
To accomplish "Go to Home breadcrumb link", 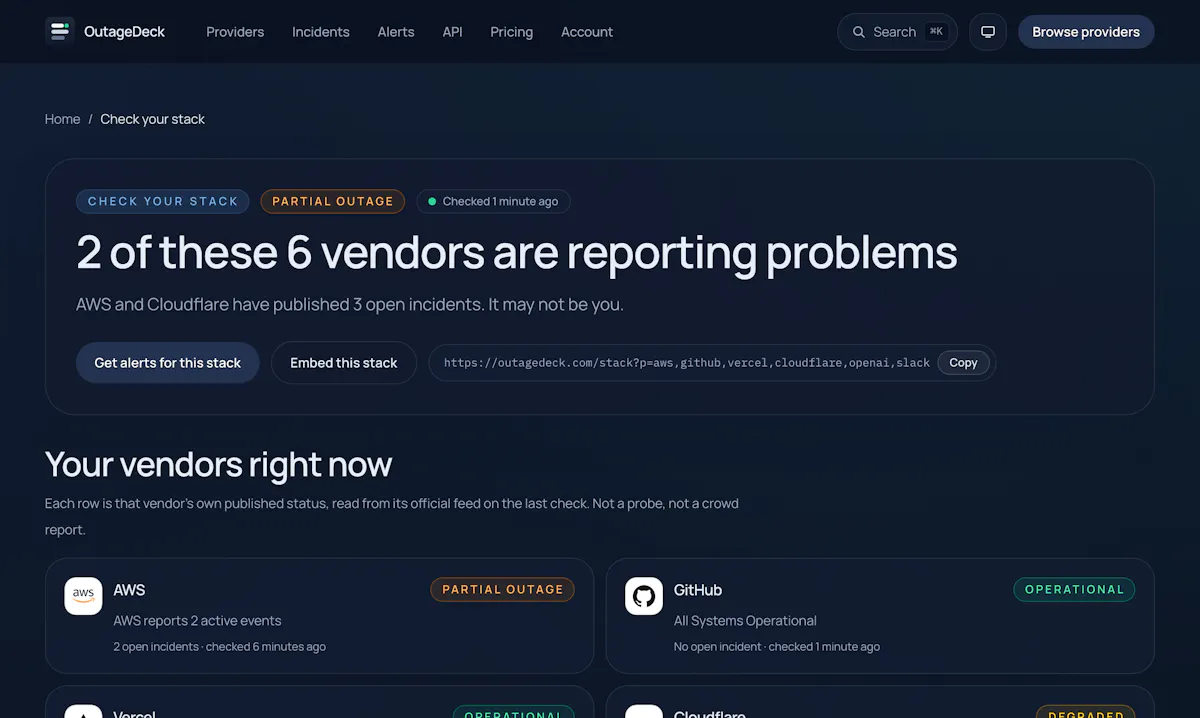I will coord(62,119).
